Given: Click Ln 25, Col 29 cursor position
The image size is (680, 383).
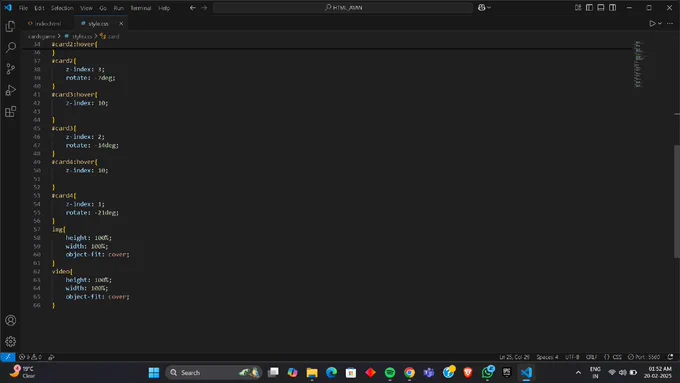Looking at the screenshot, I should pyautogui.click(x=514, y=357).
